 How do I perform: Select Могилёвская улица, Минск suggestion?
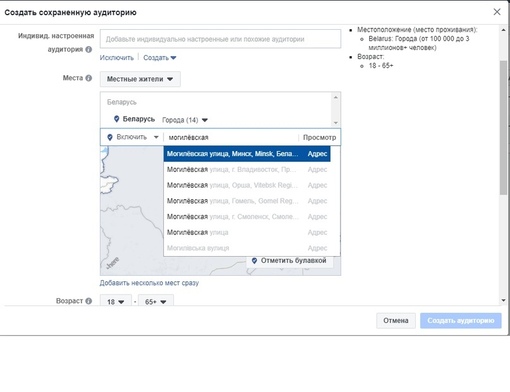click(x=247, y=154)
